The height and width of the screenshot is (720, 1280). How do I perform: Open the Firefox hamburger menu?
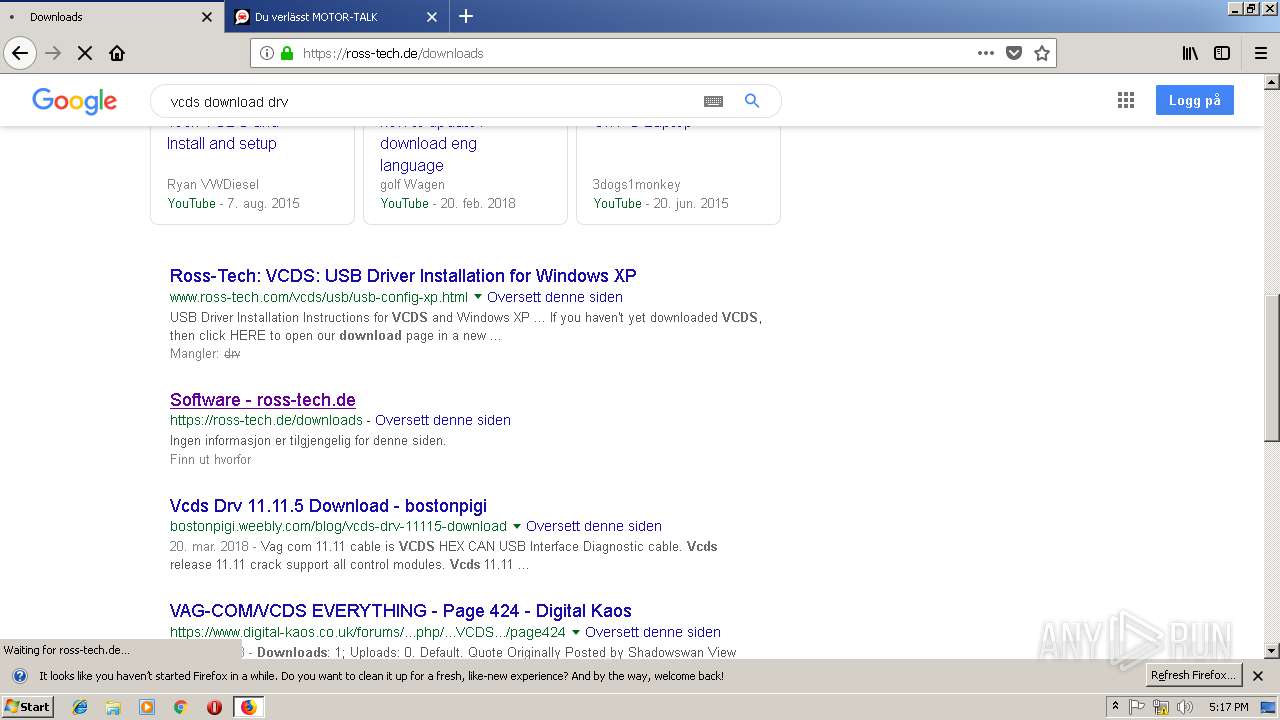pos(1260,53)
